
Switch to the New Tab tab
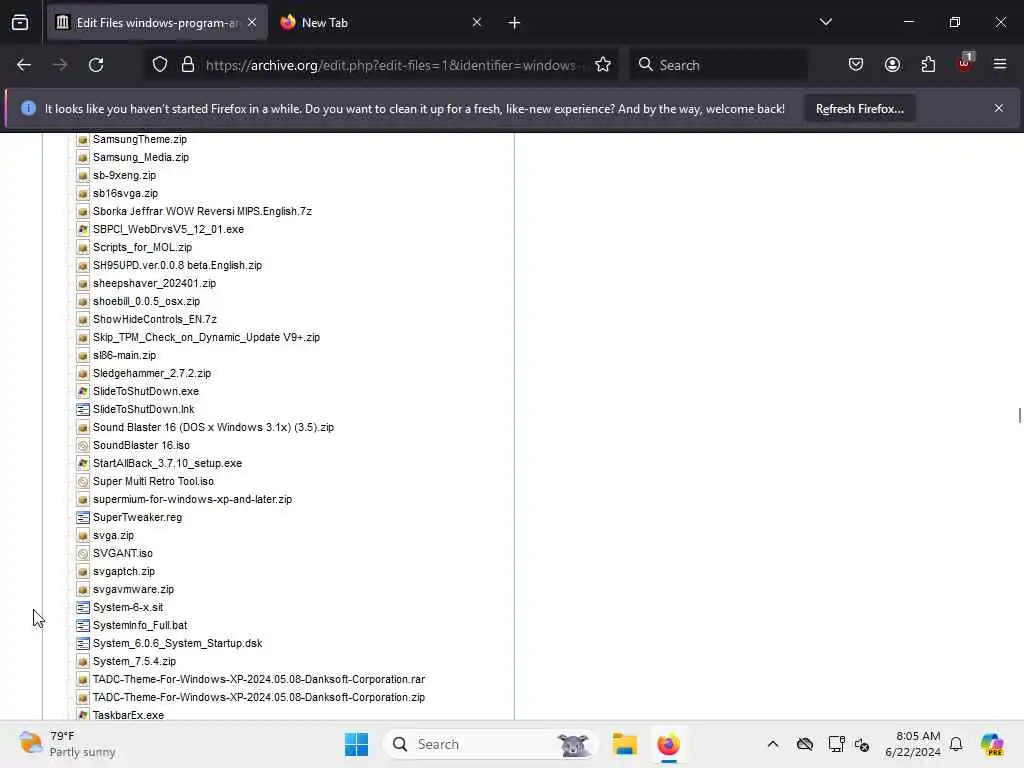[x=381, y=23]
